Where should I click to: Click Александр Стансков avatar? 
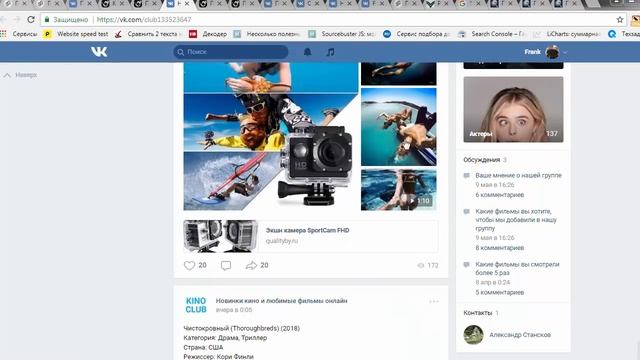pyautogui.click(x=473, y=335)
